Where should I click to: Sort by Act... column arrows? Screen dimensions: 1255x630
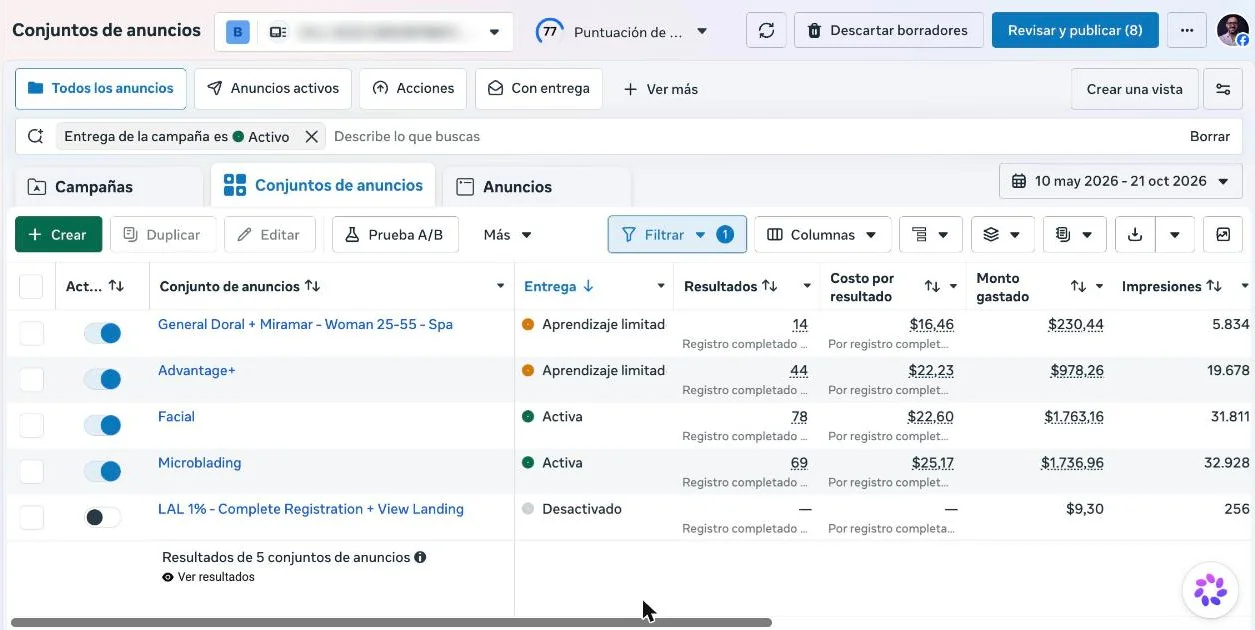tap(116, 286)
